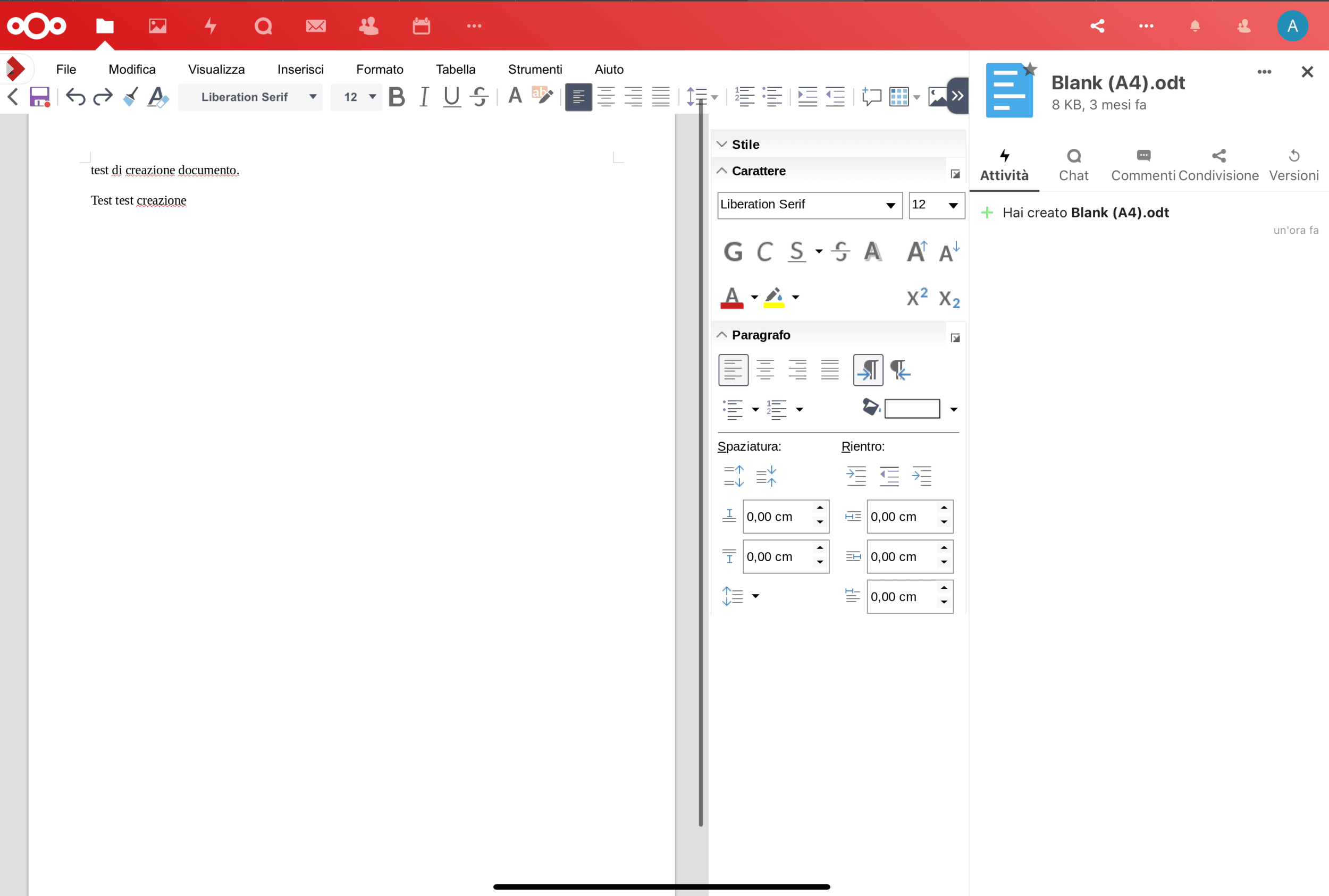Open the Files app in Nextcloud header

click(x=105, y=26)
